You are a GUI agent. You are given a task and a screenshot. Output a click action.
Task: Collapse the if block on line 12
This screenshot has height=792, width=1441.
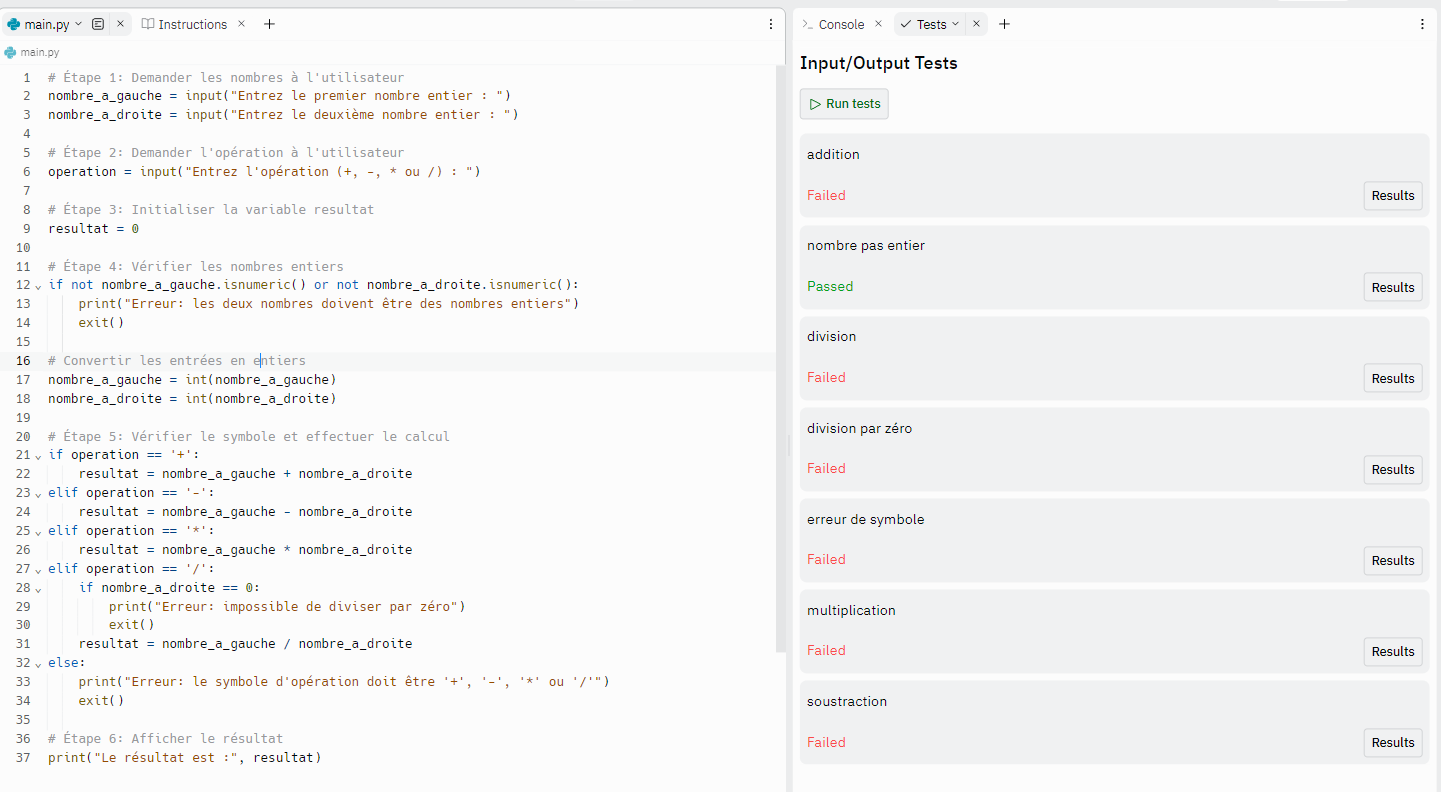point(38,286)
